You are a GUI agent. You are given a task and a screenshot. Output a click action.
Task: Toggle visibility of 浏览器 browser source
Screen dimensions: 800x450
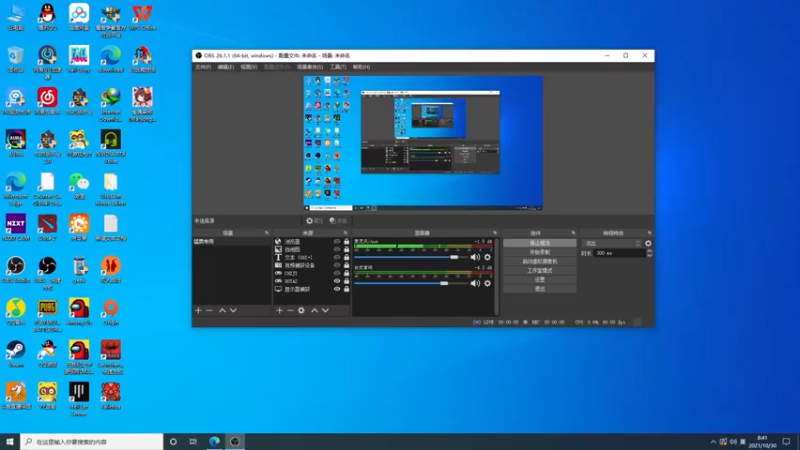tap(337, 242)
